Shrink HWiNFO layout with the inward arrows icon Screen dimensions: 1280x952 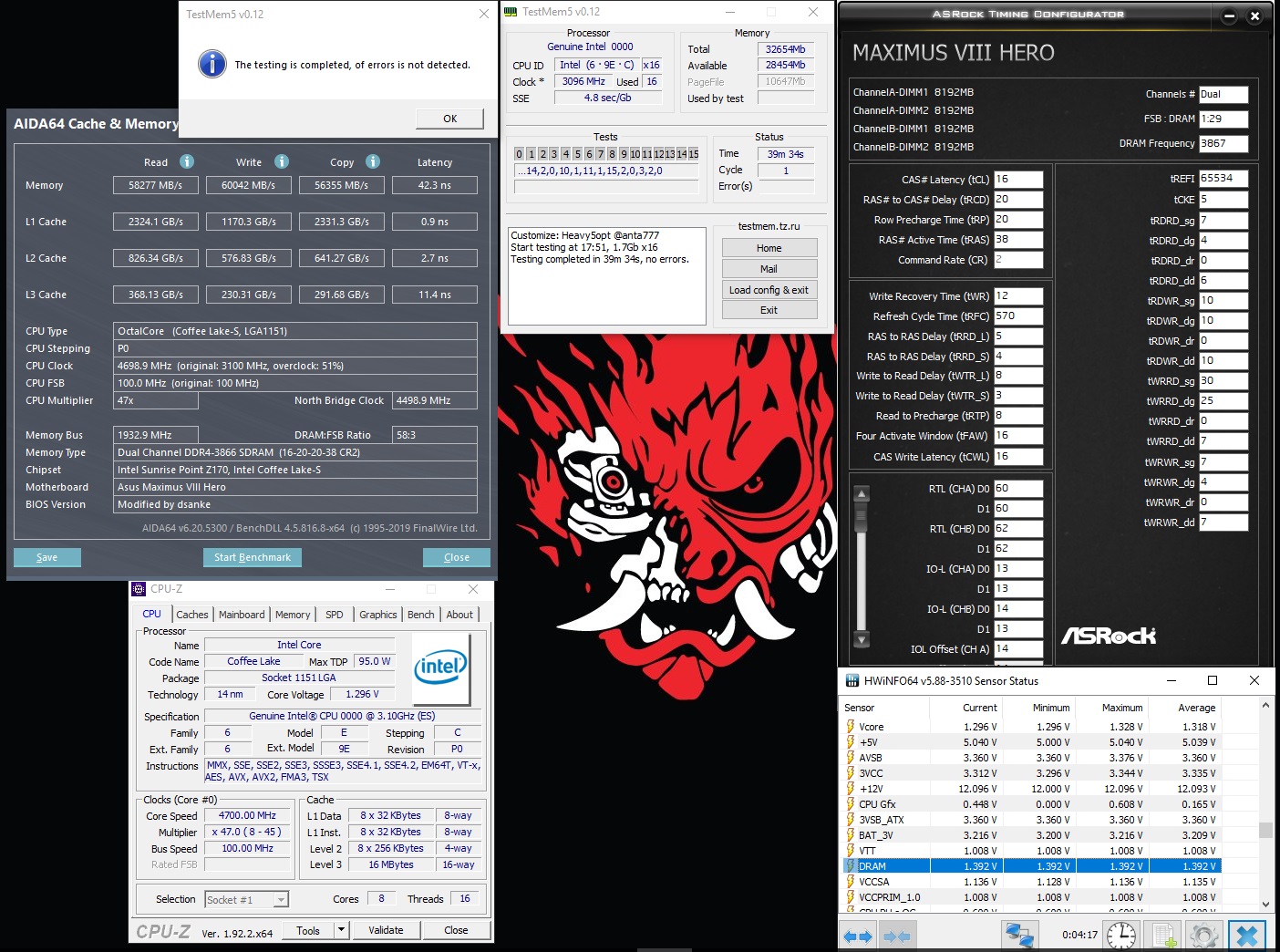point(897,936)
